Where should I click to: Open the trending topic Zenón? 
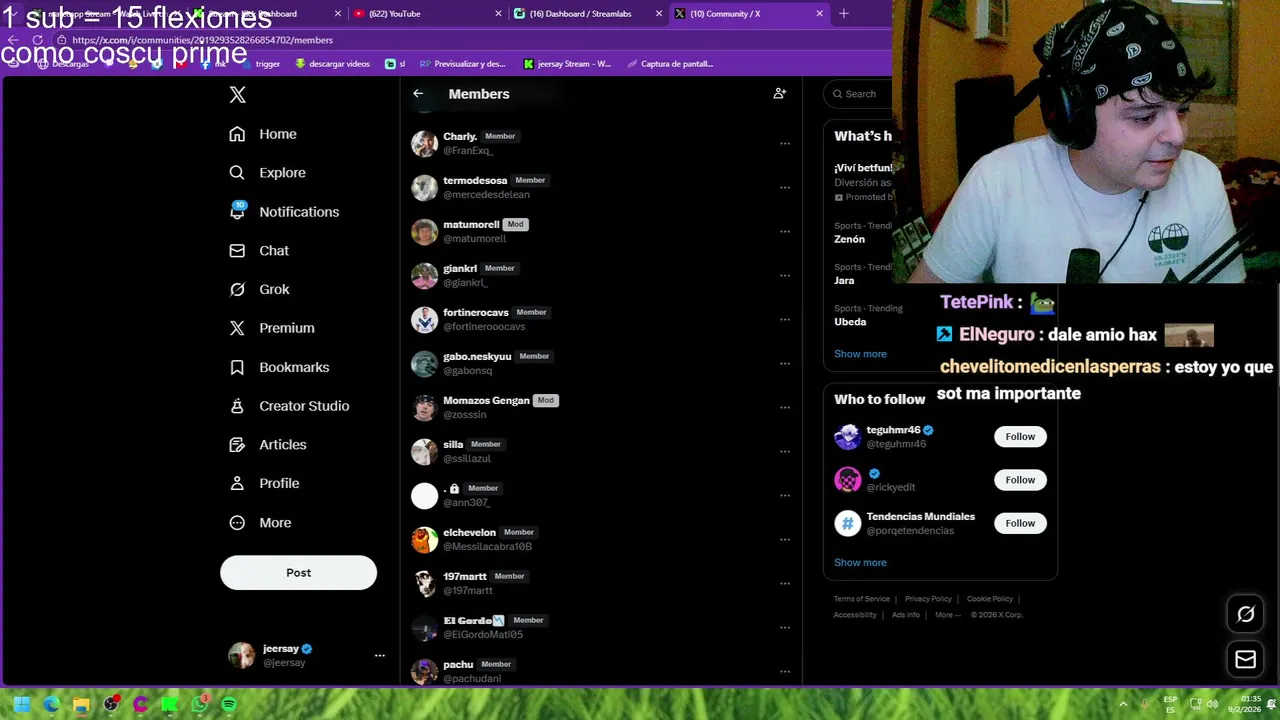point(850,239)
